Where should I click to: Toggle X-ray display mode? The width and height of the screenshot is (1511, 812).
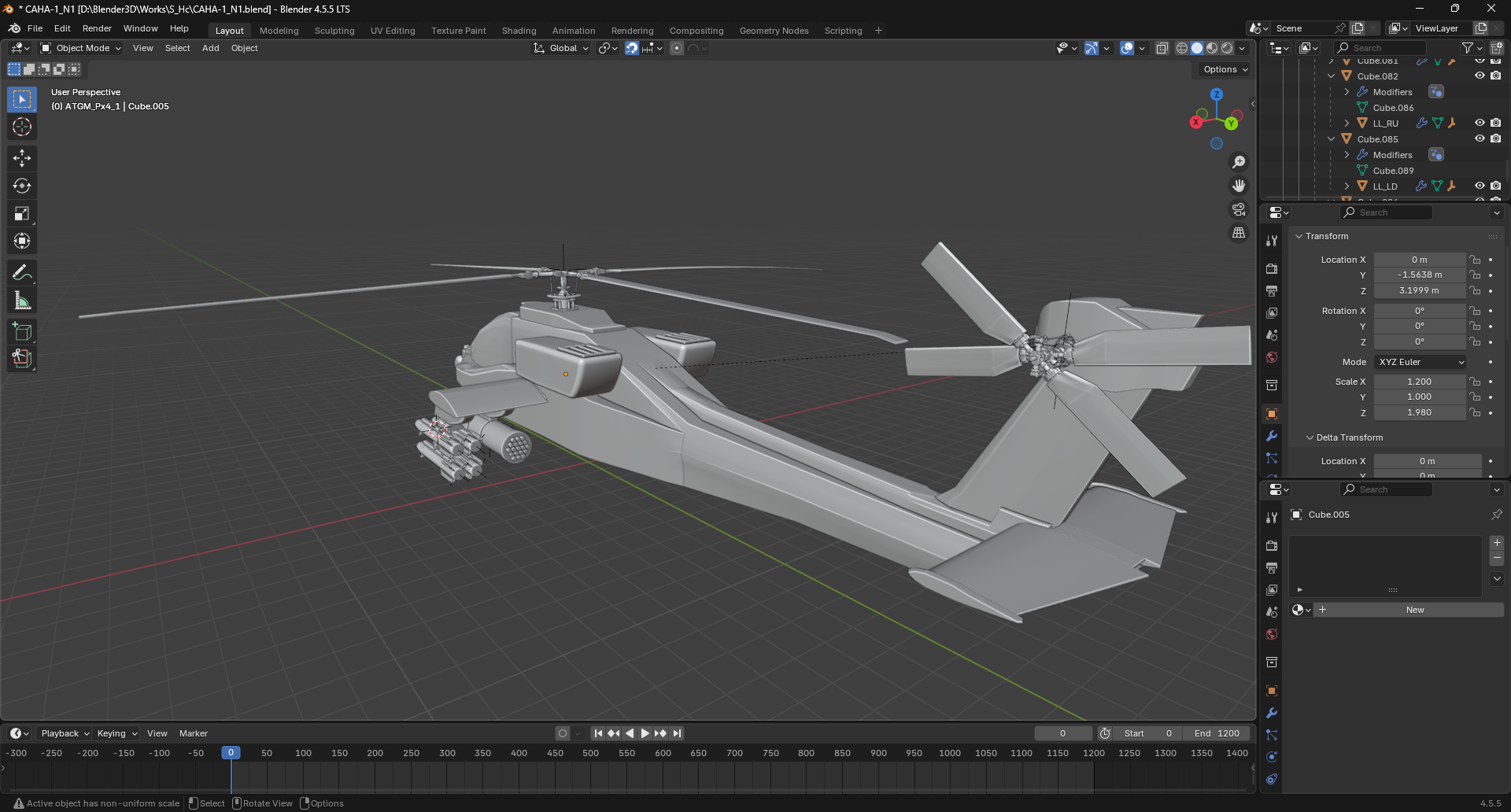[x=1162, y=48]
